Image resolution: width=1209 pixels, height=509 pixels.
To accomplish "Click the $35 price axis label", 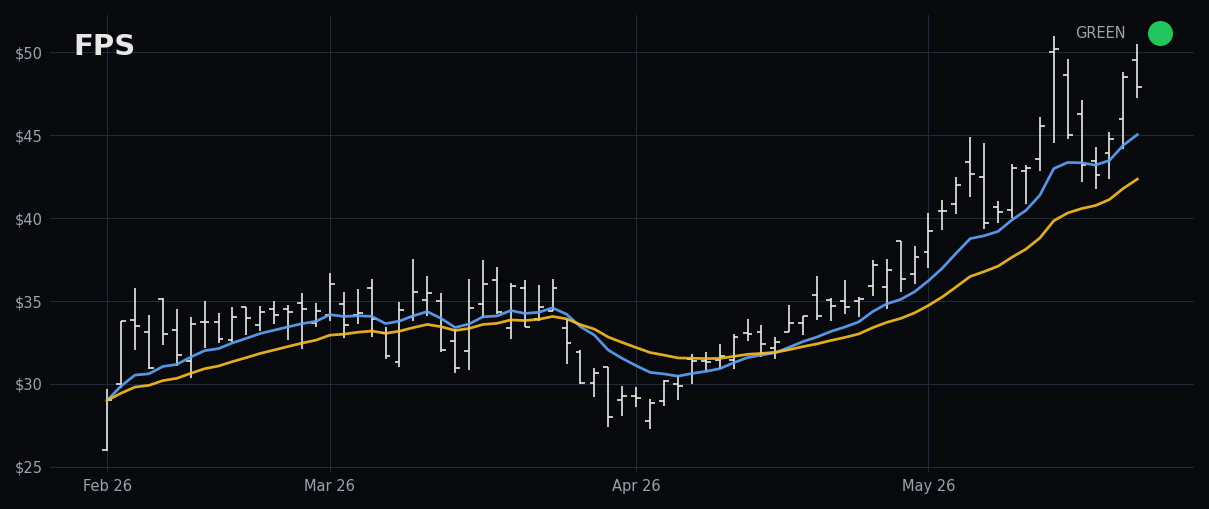I will click(x=28, y=302).
